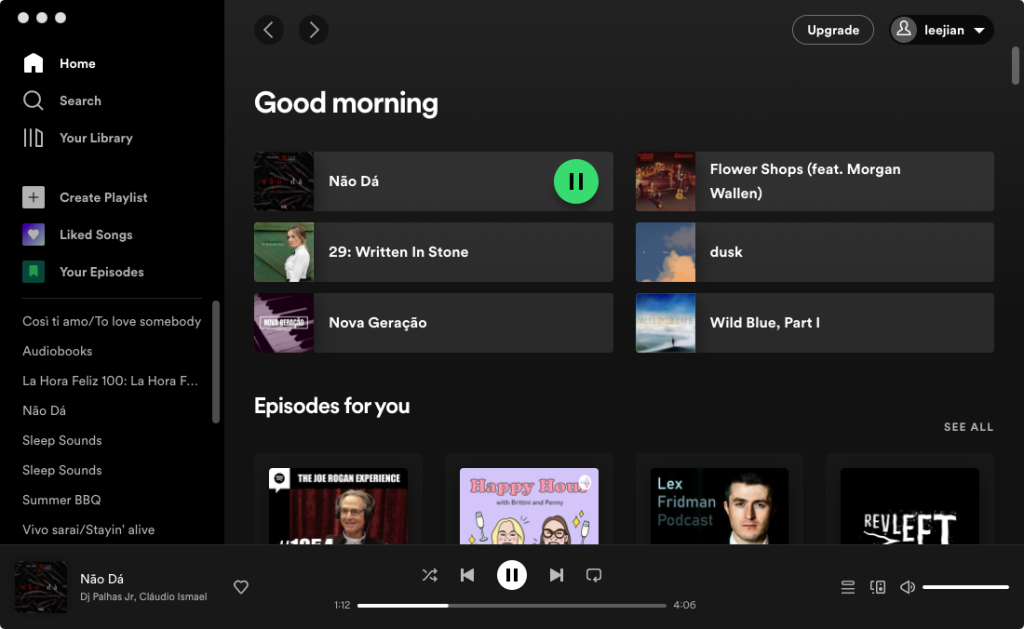Click See All for episodes
The width and height of the screenshot is (1024, 629).
(968, 427)
